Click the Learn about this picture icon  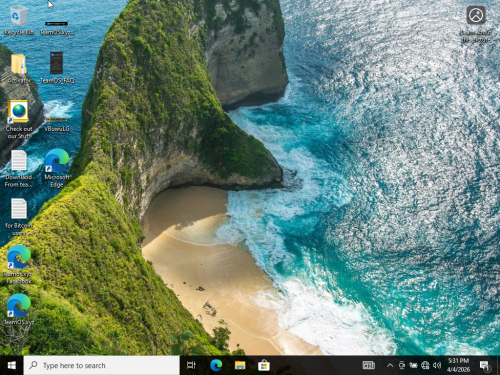[476, 24]
